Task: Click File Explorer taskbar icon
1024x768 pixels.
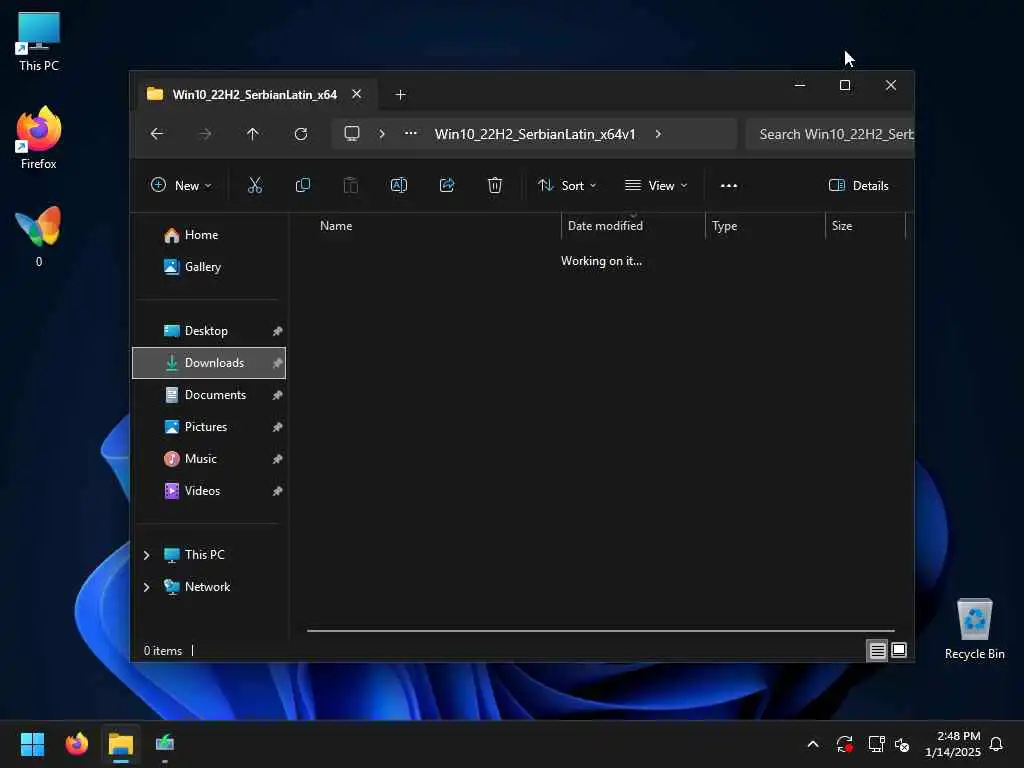Action: click(x=121, y=744)
